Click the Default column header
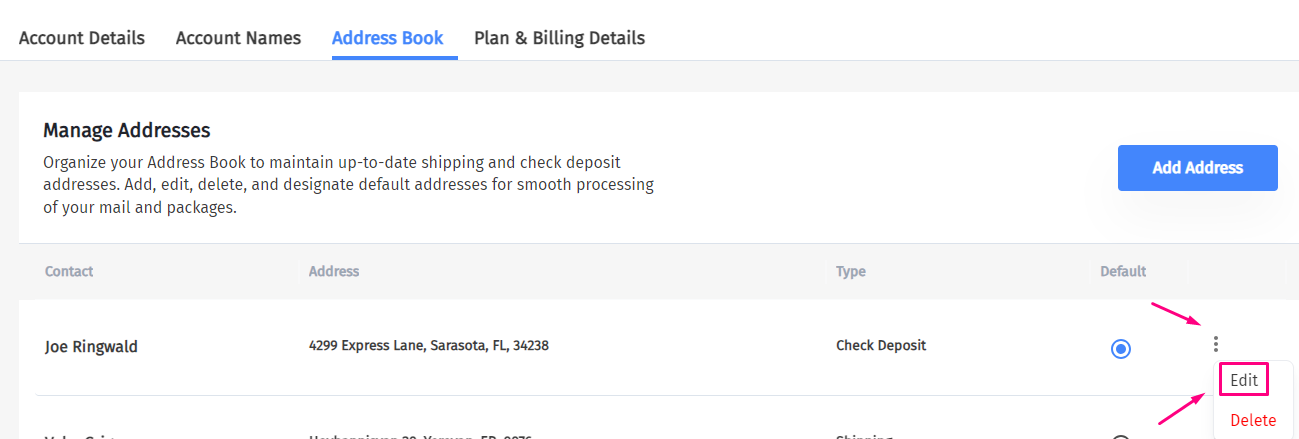The width and height of the screenshot is (1299, 439). (1123, 271)
